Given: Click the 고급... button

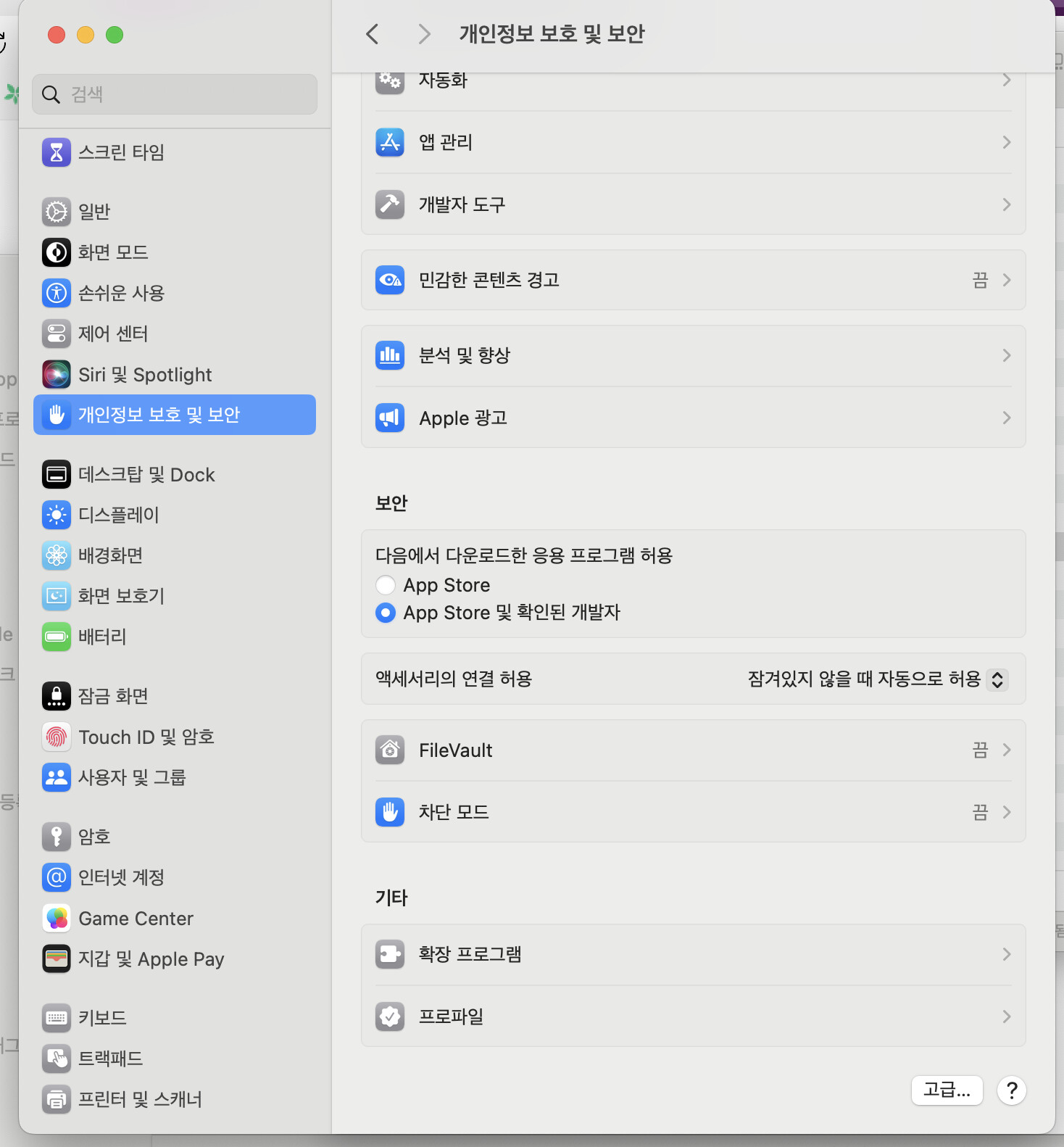Looking at the screenshot, I should click(x=947, y=1090).
